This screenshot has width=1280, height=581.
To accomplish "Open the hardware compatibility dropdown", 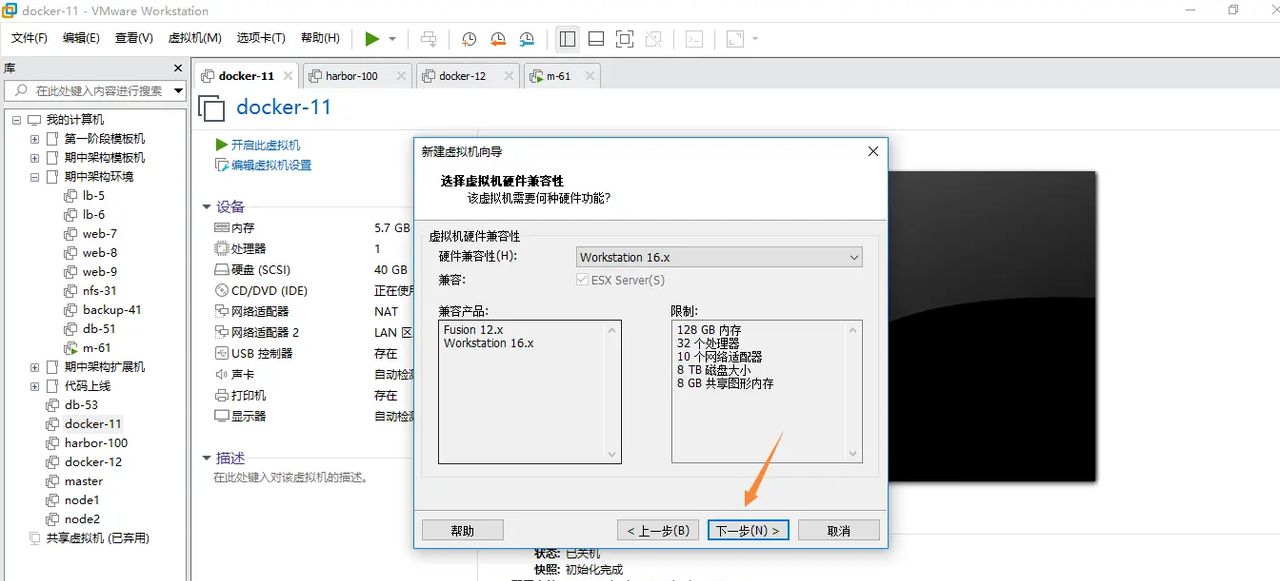I will pos(854,257).
